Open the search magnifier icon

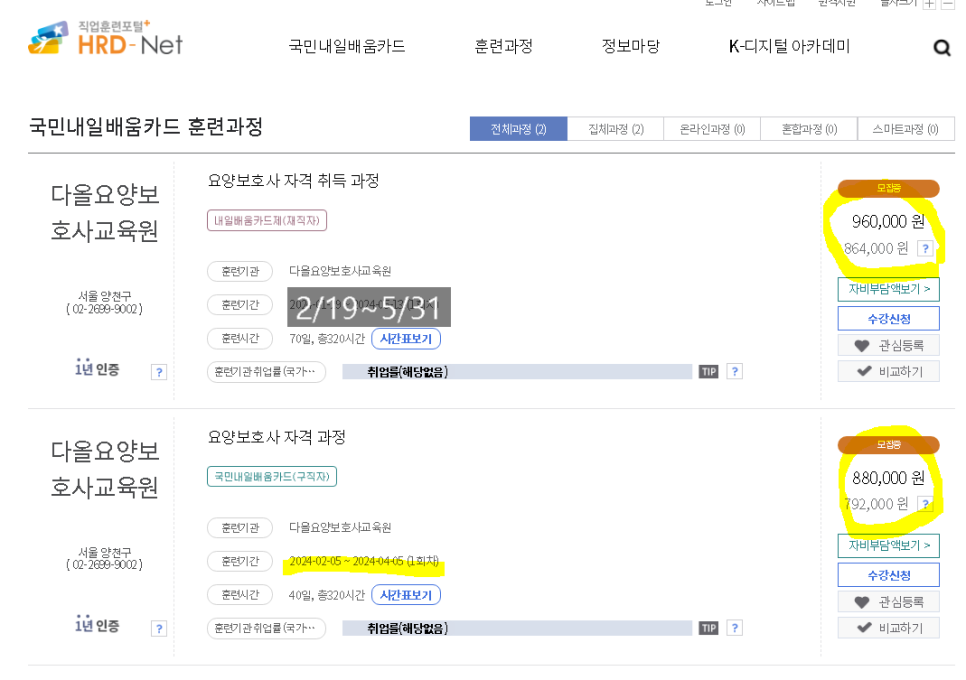click(x=941, y=47)
